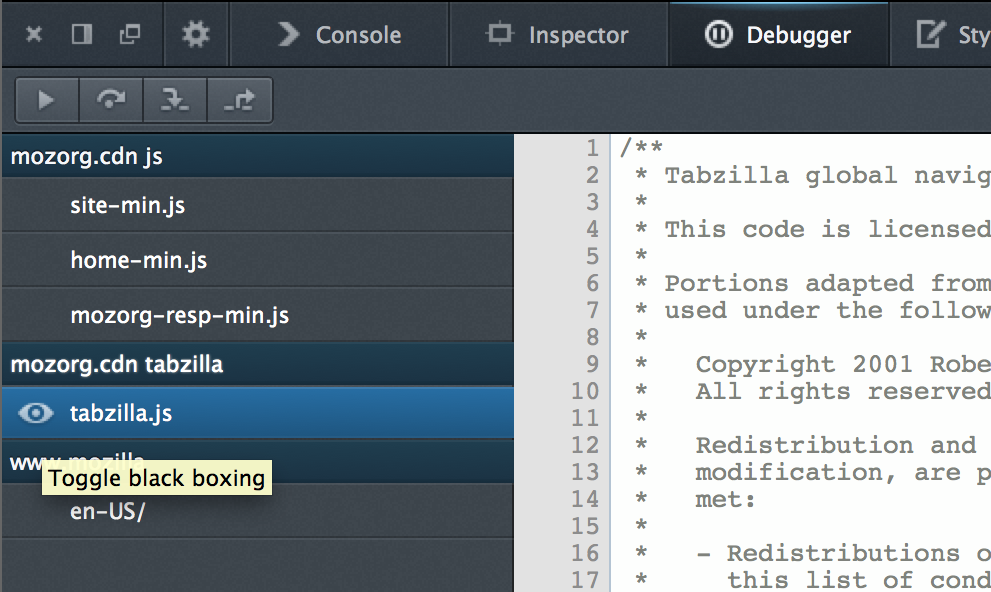
Task: Select the en-US/ source entry
Action: 108,512
